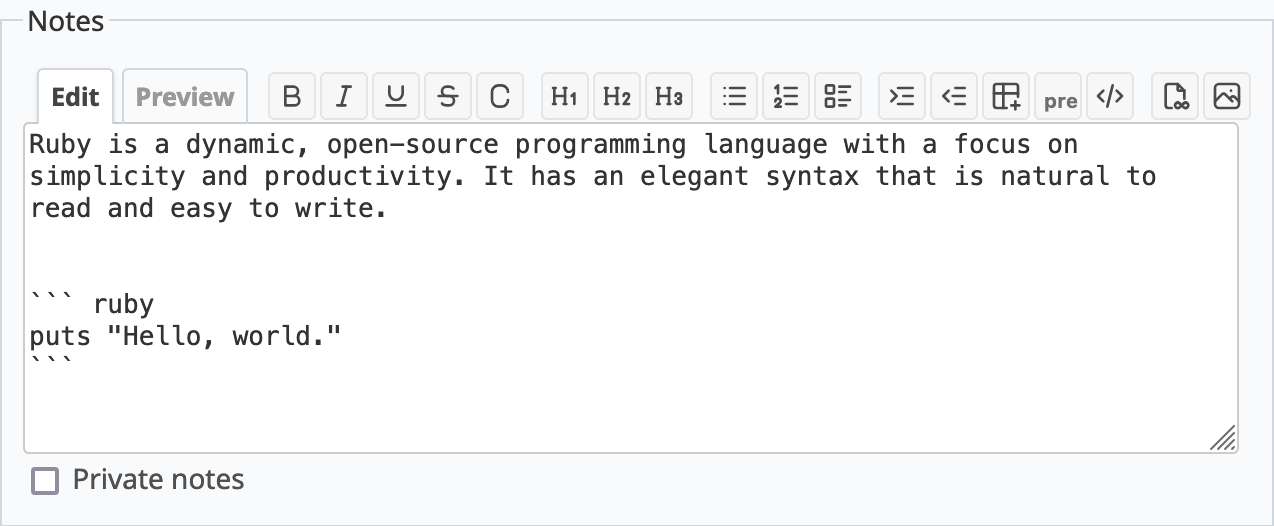Switch to the Edit tab
The width and height of the screenshot is (1274, 526).
(x=76, y=97)
